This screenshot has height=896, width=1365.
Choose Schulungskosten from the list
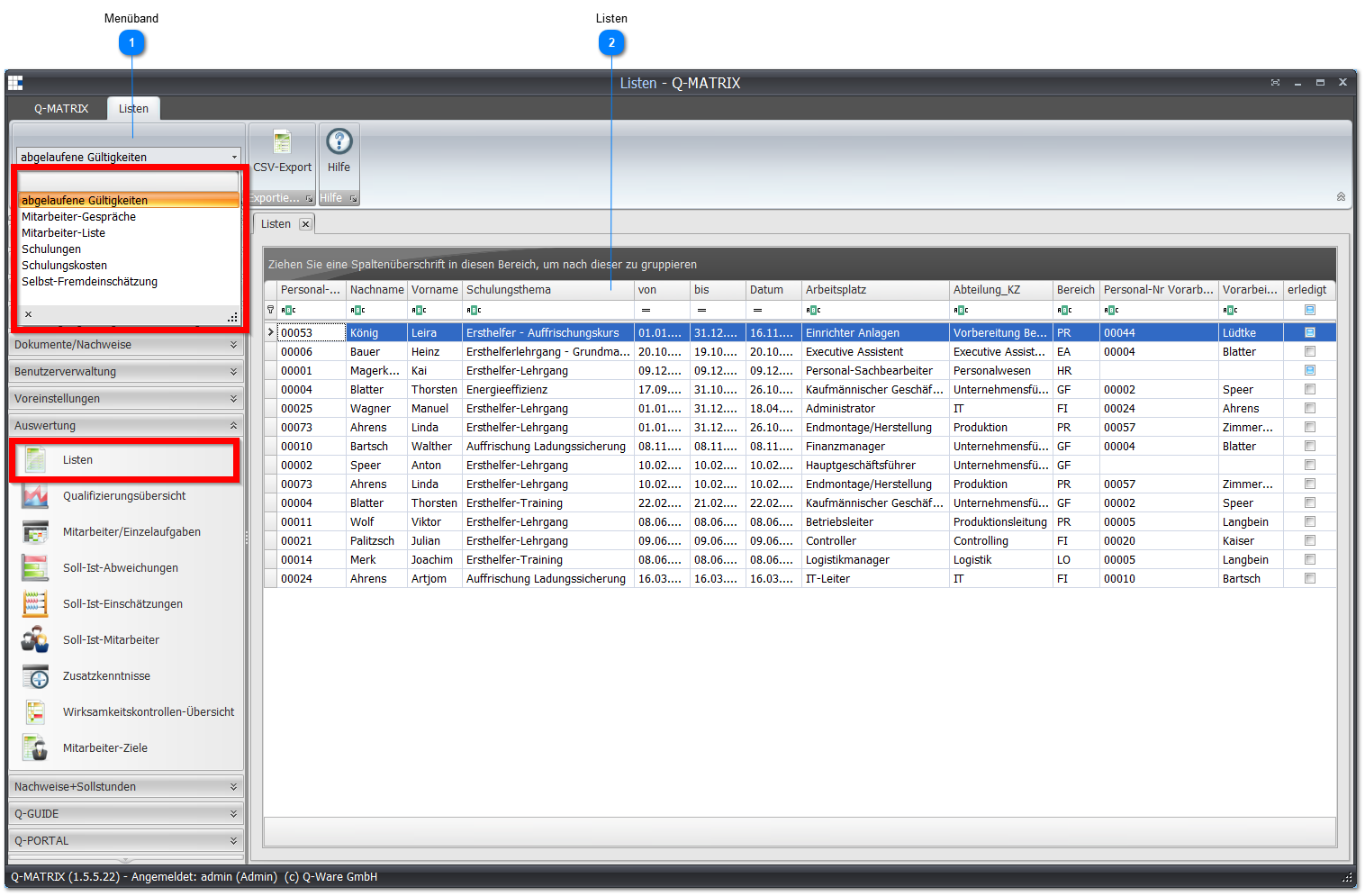pyautogui.click(x=129, y=266)
